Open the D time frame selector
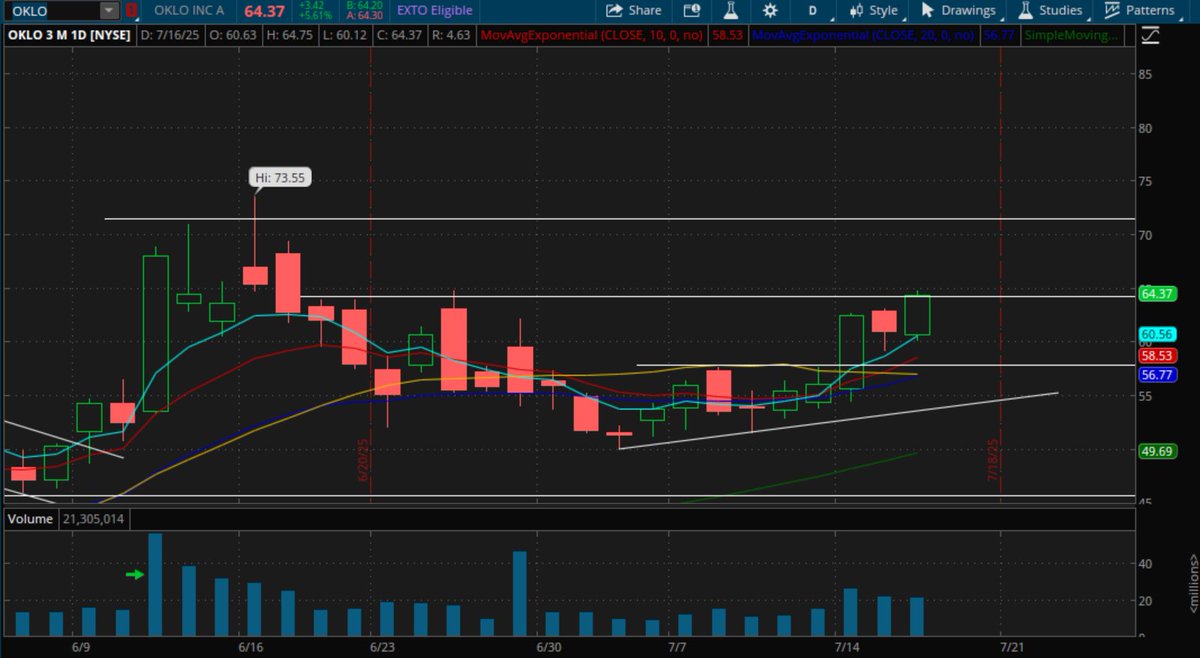This screenshot has height=658, width=1200. click(x=813, y=11)
